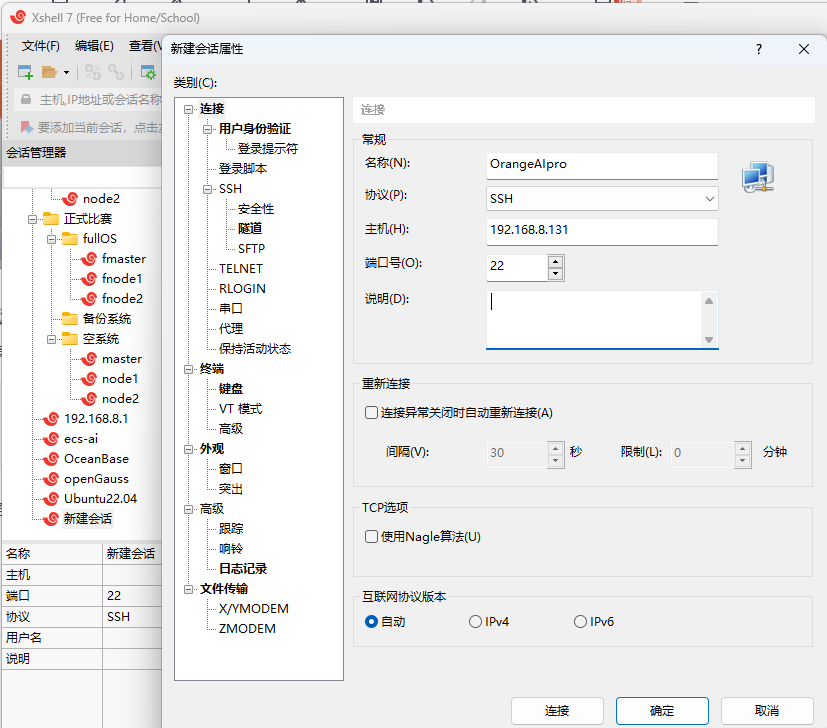This screenshot has width=827, height=728.
Task: Select the OceanBase session icon in the sidebar
Action: [50, 458]
